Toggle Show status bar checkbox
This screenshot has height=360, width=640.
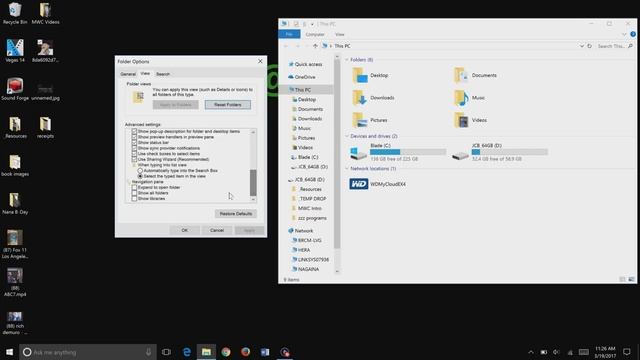(x=134, y=142)
